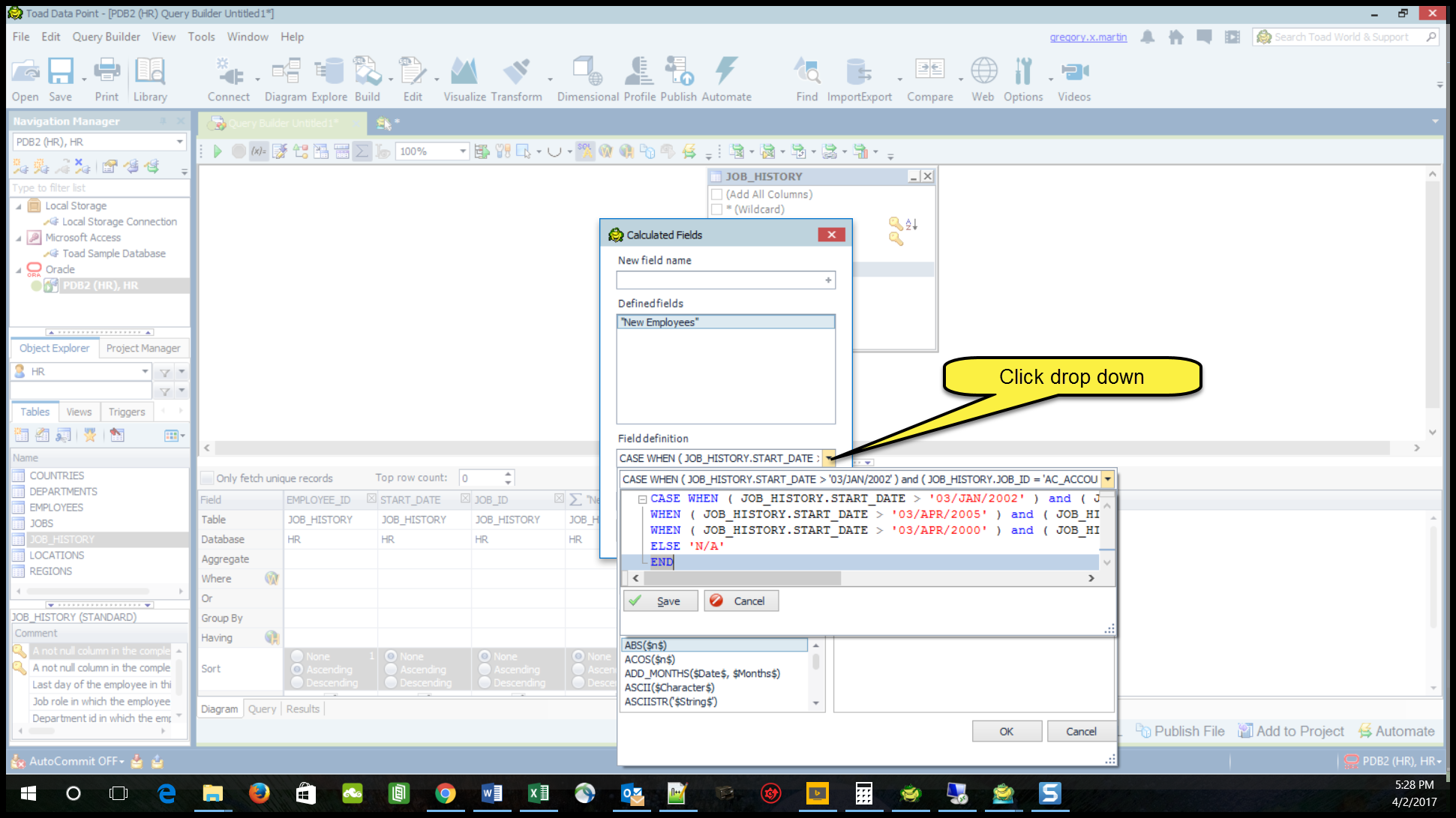The height and width of the screenshot is (818, 1456).
Task: Switch to the Views tab
Action: coord(79,412)
